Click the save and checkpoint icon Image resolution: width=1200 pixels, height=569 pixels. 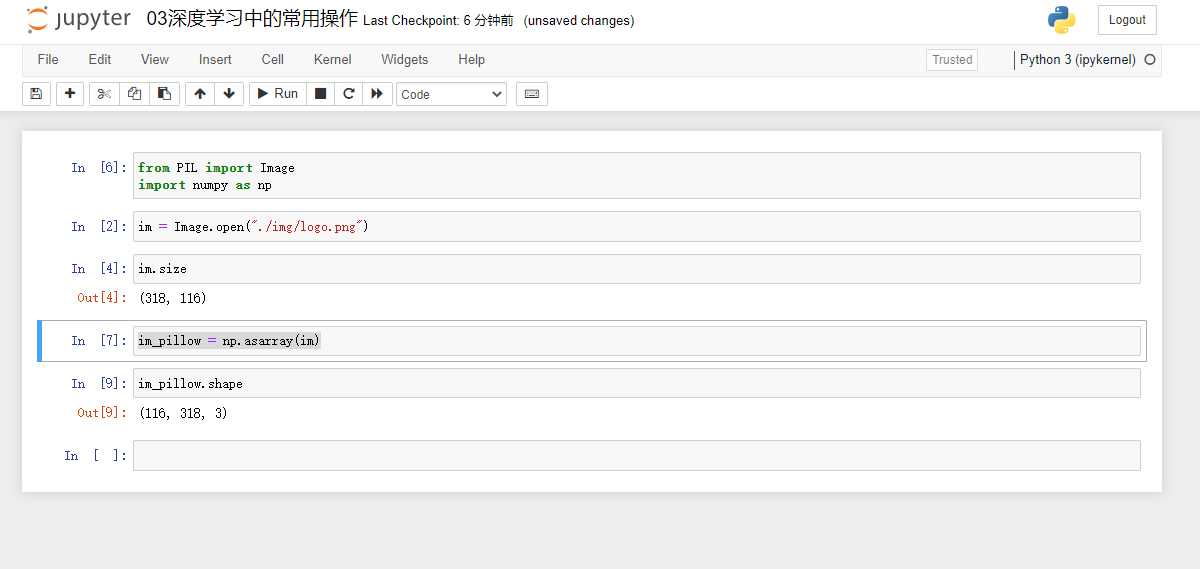36,94
